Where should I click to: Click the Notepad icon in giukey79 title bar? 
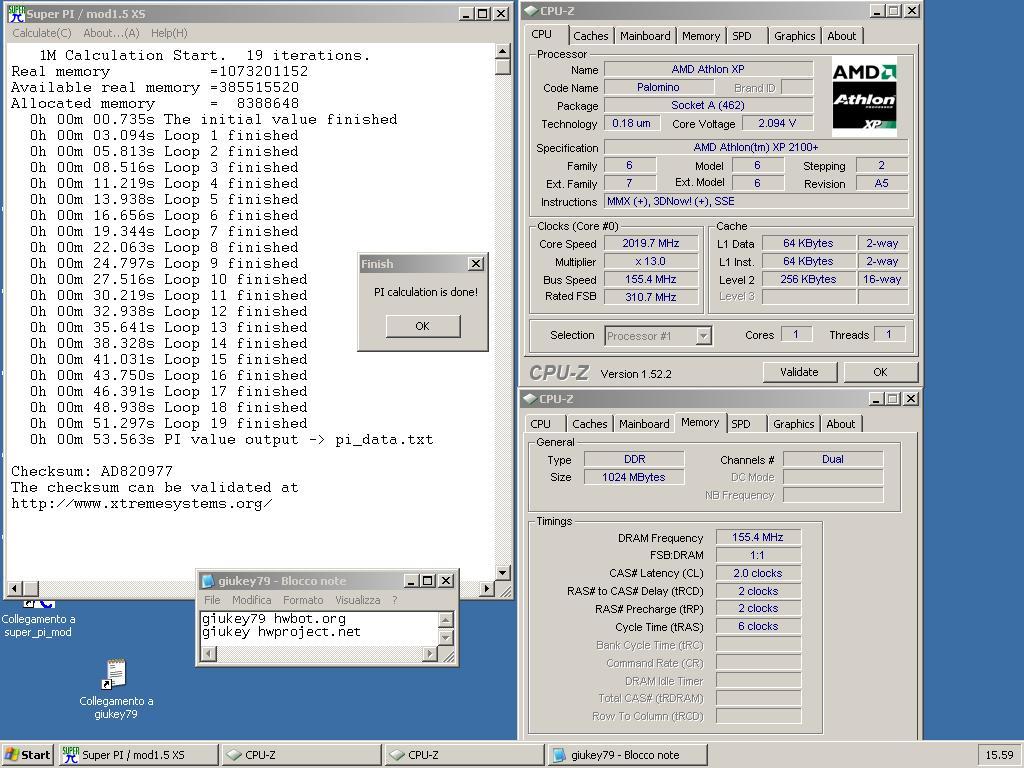208,581
